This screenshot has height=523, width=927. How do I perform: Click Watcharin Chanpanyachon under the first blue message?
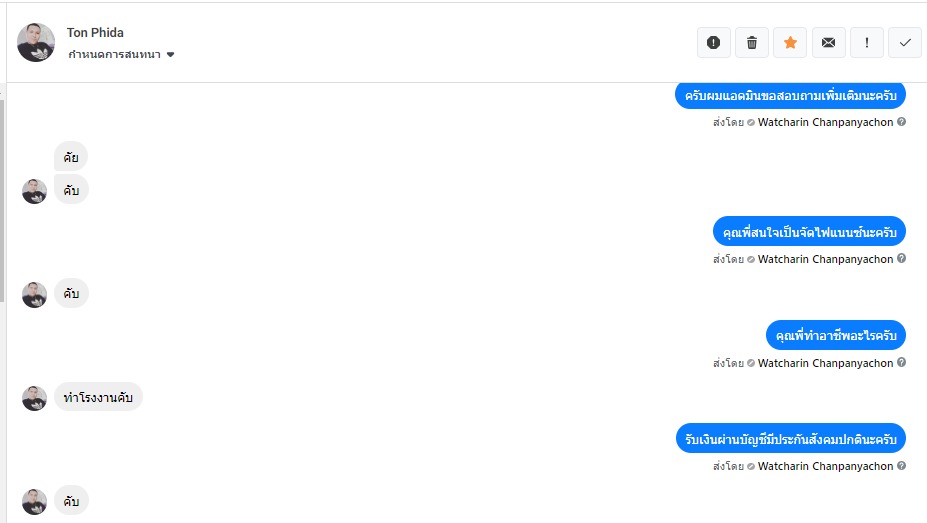[x=825, y=122]
